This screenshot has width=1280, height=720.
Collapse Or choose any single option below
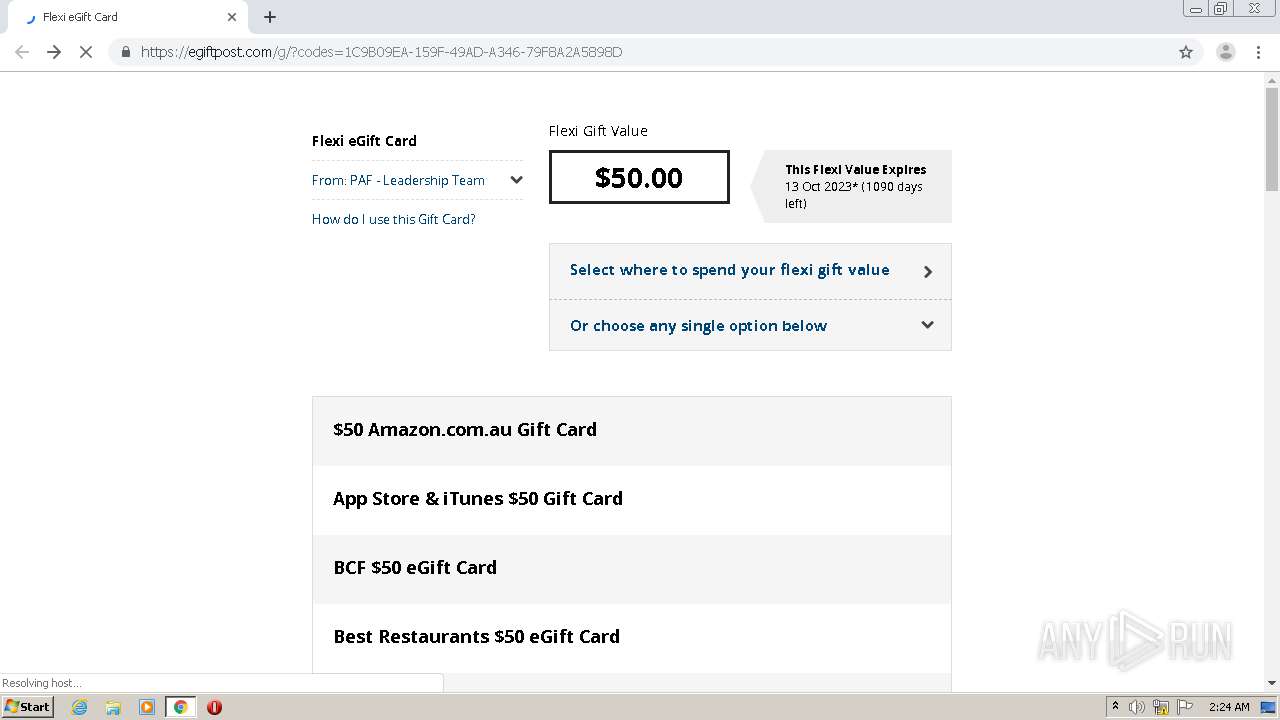[x=750, y=325]
